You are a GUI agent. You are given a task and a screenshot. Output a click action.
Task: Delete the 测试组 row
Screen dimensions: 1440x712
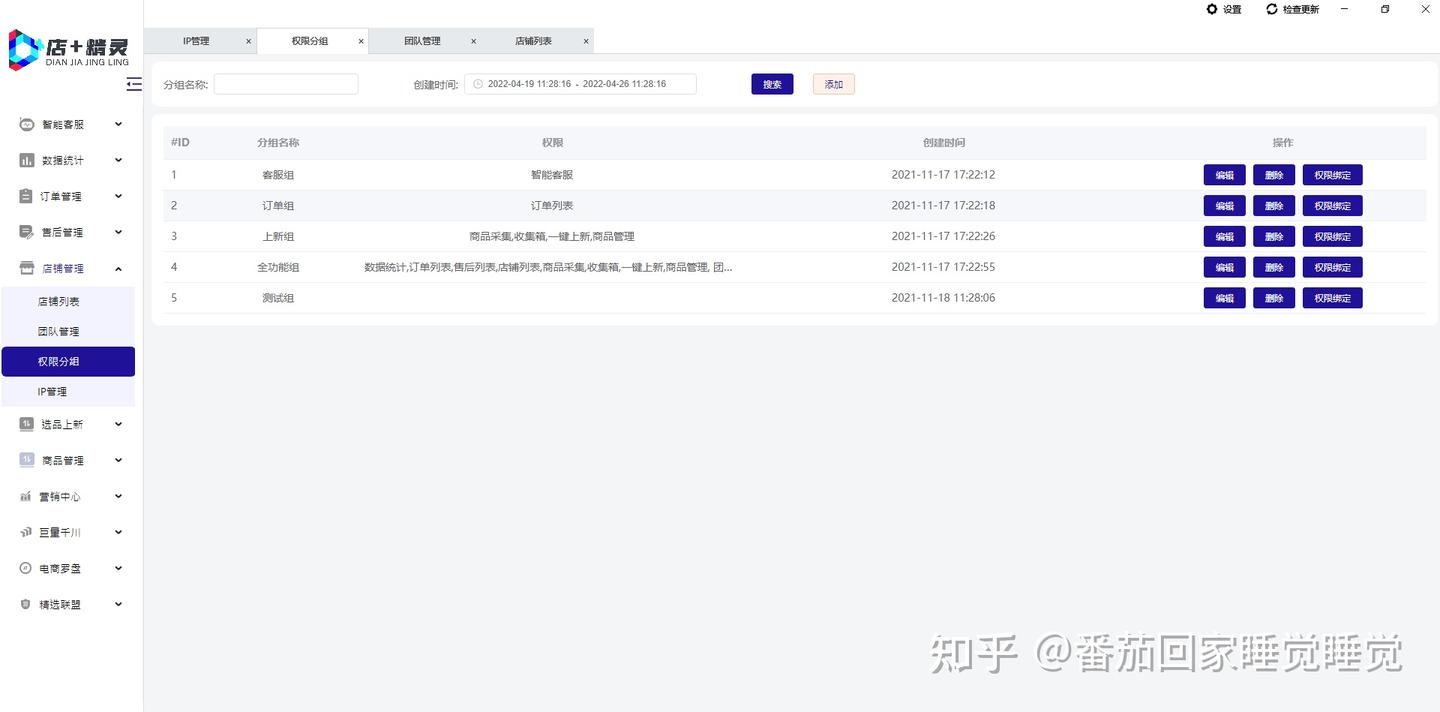click(x=1274, y=298)
